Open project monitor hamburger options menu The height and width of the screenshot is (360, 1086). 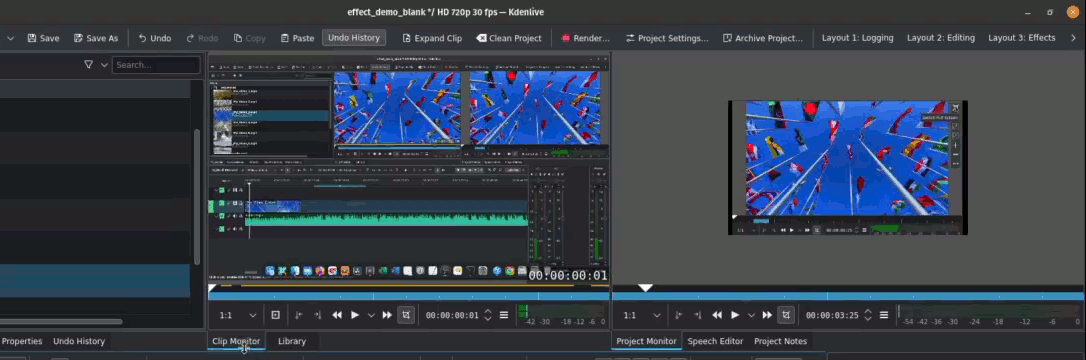point(884,315)
